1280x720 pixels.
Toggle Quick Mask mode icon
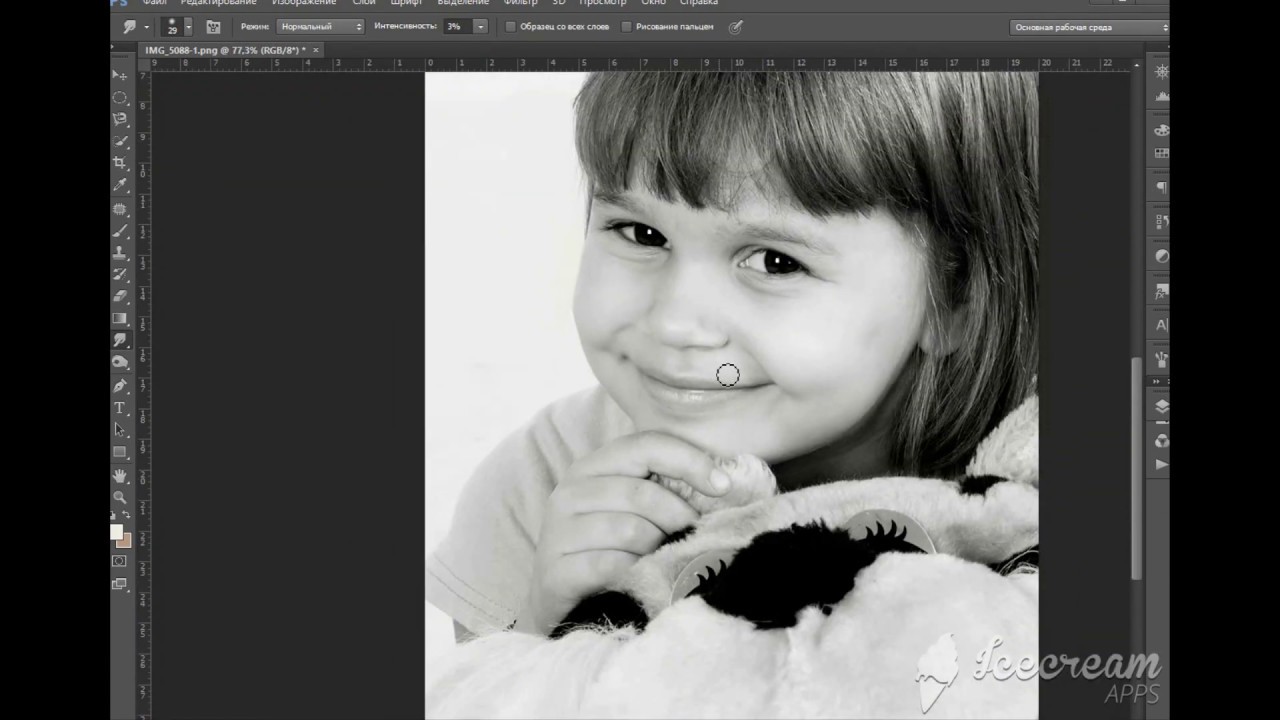pyautogui.click(x=120, y=561)
